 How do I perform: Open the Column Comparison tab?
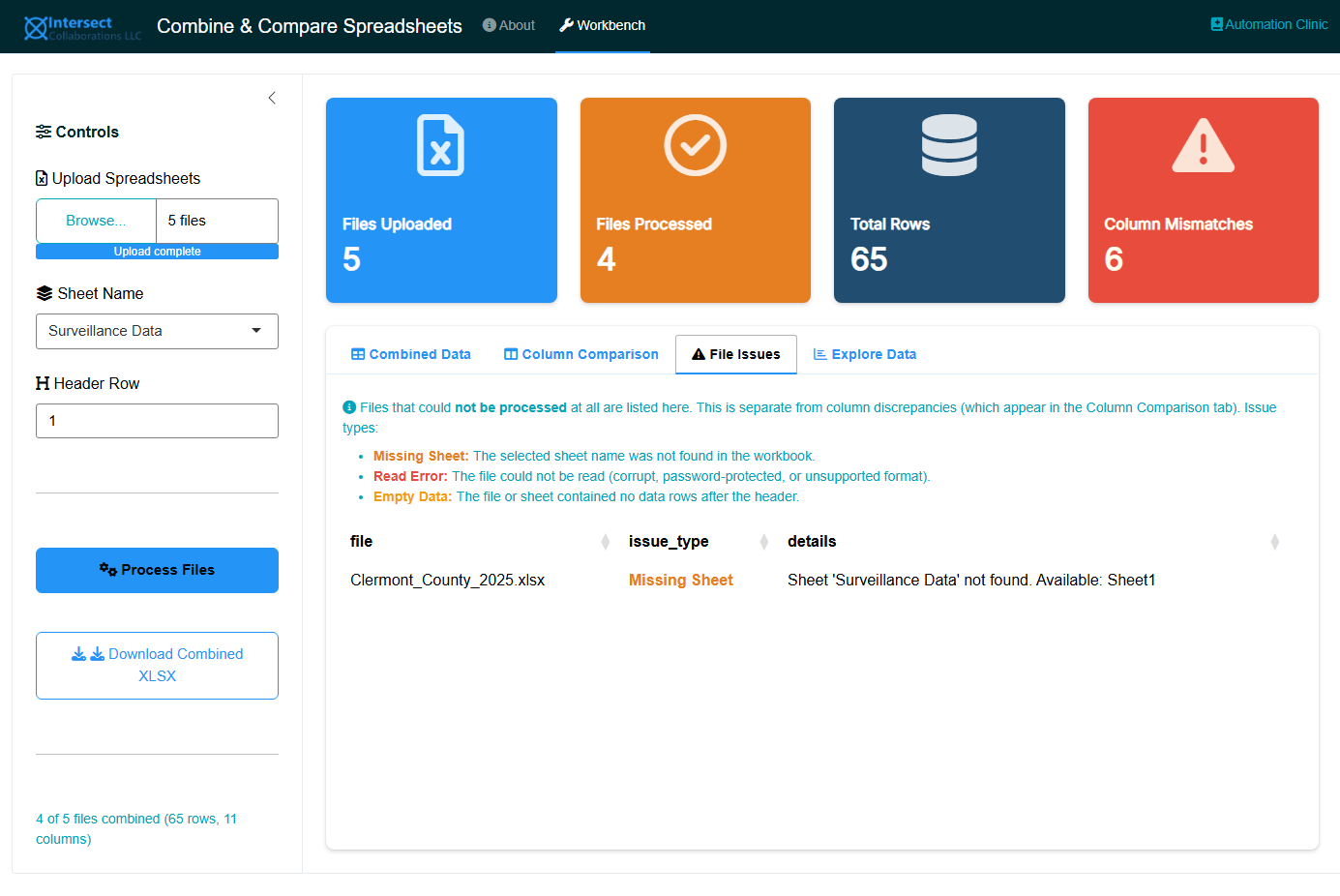click(x=581, y=354)
